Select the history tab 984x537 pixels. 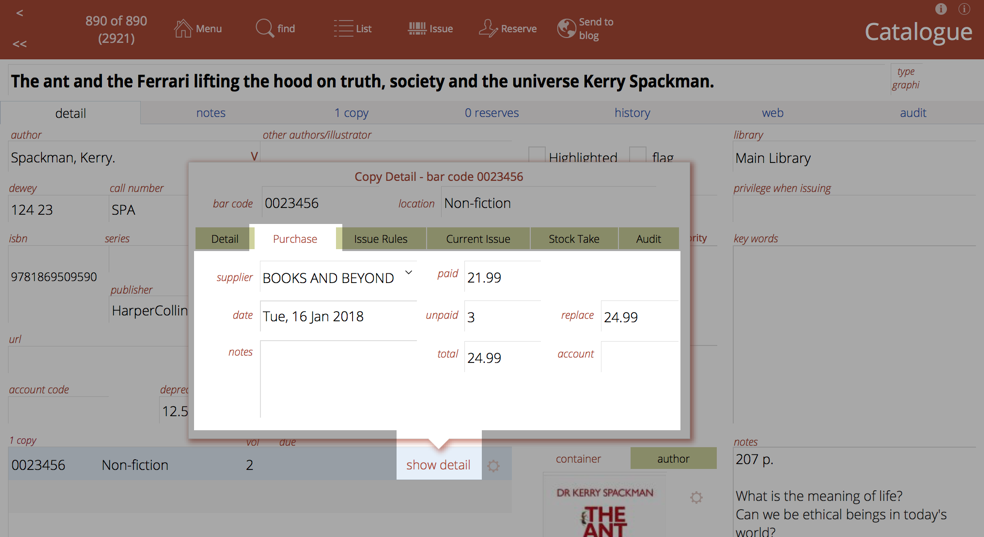632,113
